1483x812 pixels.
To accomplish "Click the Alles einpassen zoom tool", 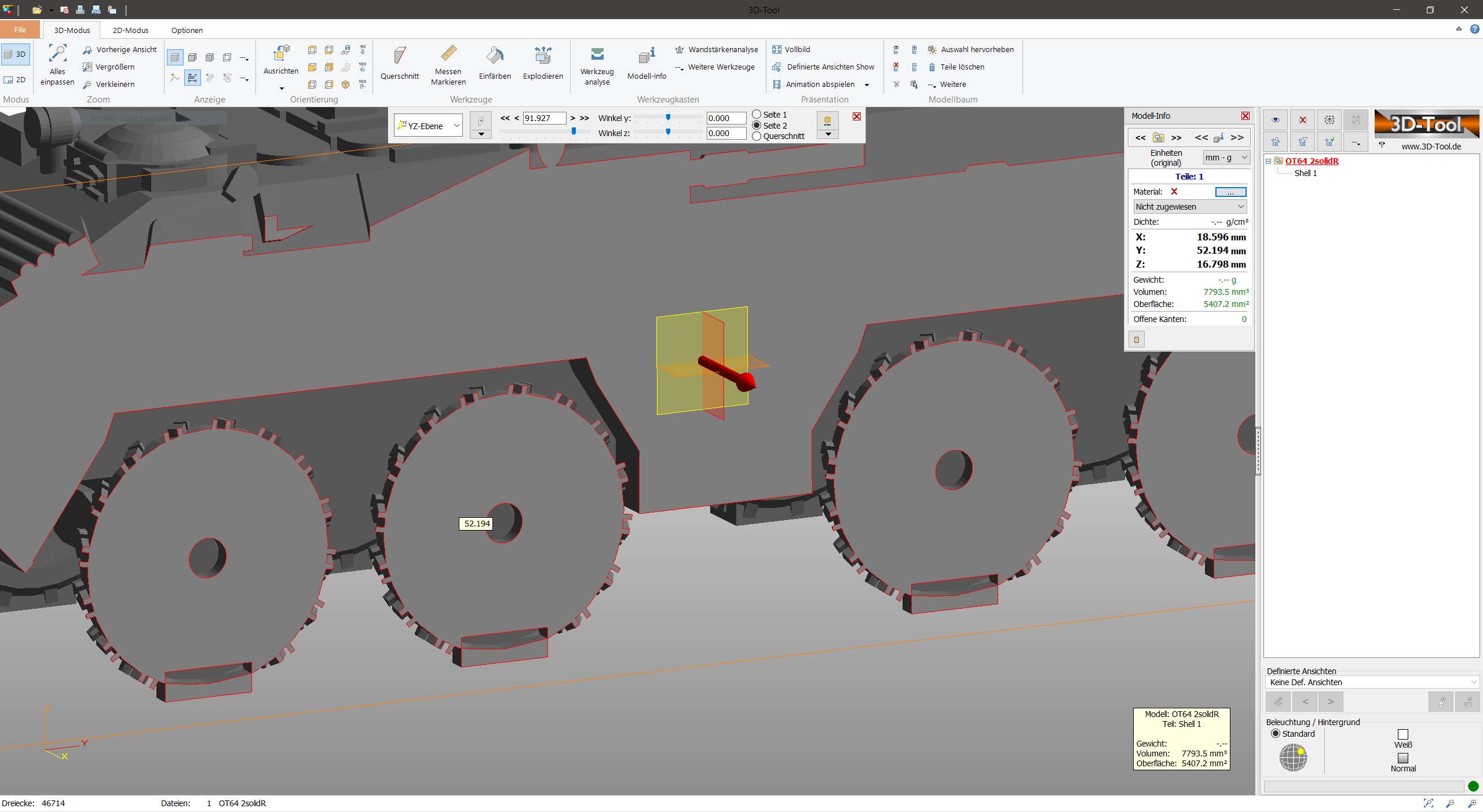I will [57, 65].
